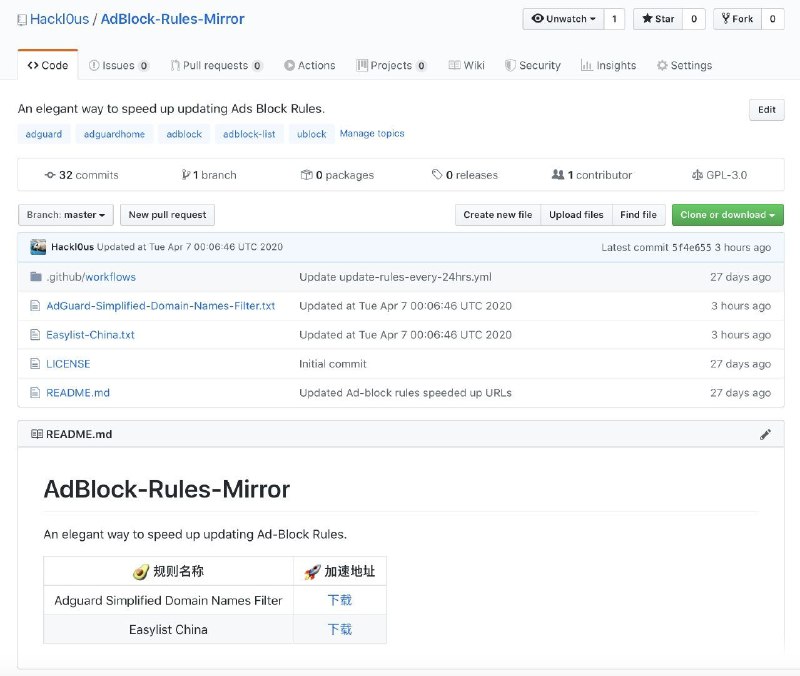Click the project board icon on Projects tab
Image resolution: width=800 pixels, height=676 pixels.
362,65
